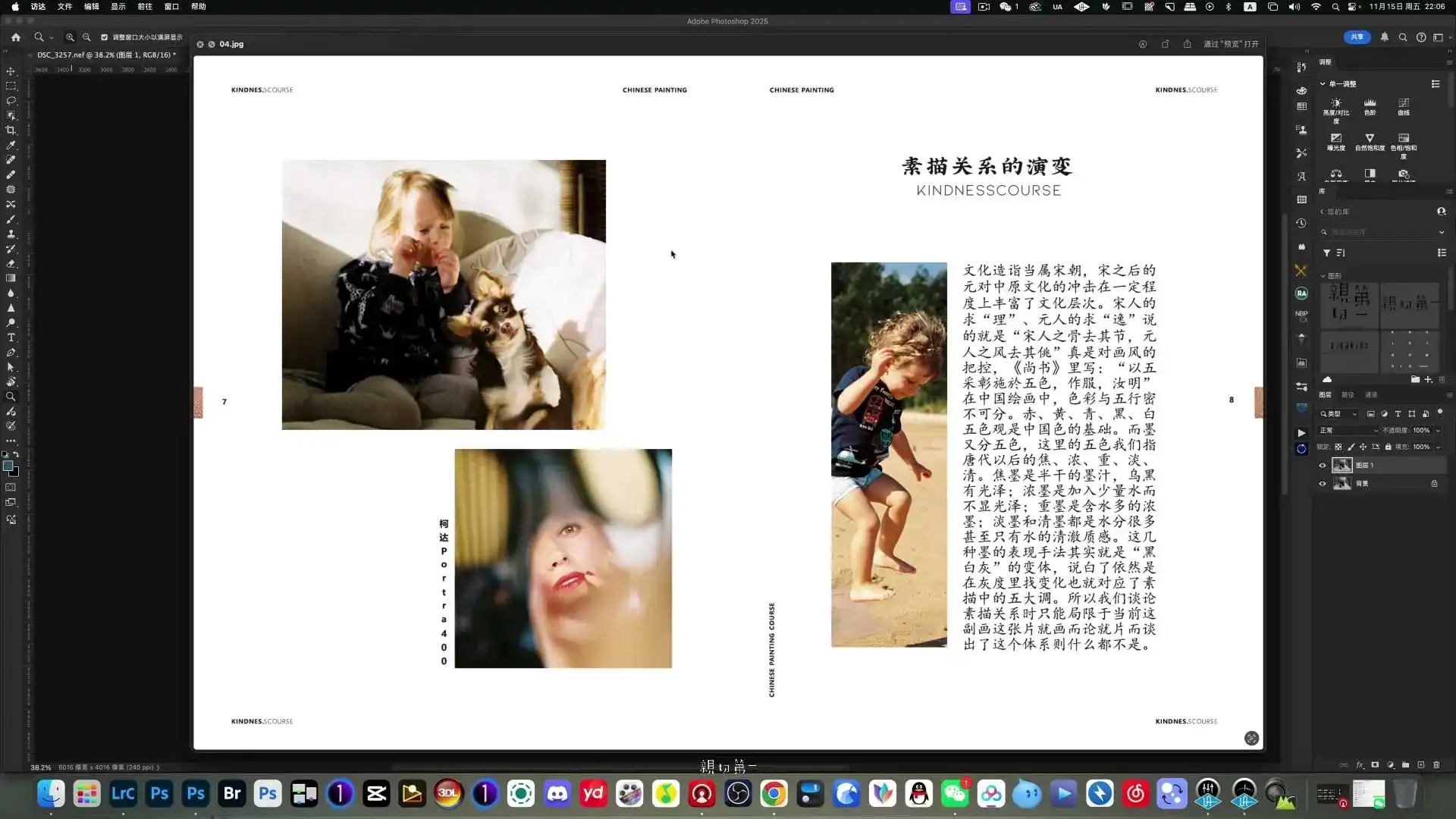Switch to the DSC_3257.nef document tab
This screenshot has height=819, width=1456.
tap(102, 55)
